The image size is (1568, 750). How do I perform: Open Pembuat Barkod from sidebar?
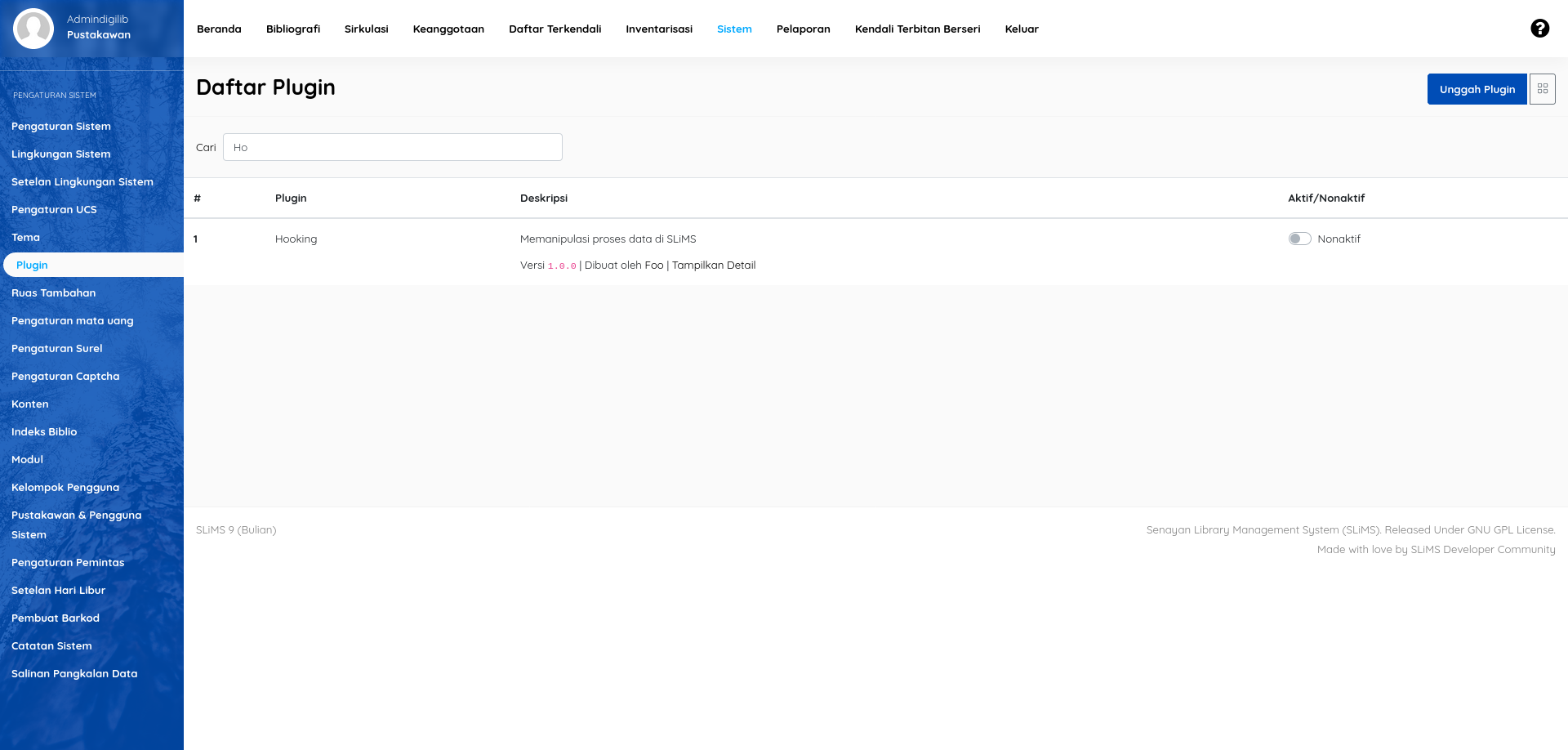56,618
